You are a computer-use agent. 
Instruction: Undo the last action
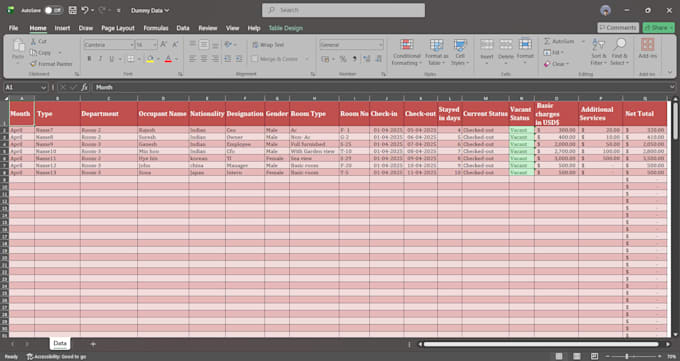(85, 10)
